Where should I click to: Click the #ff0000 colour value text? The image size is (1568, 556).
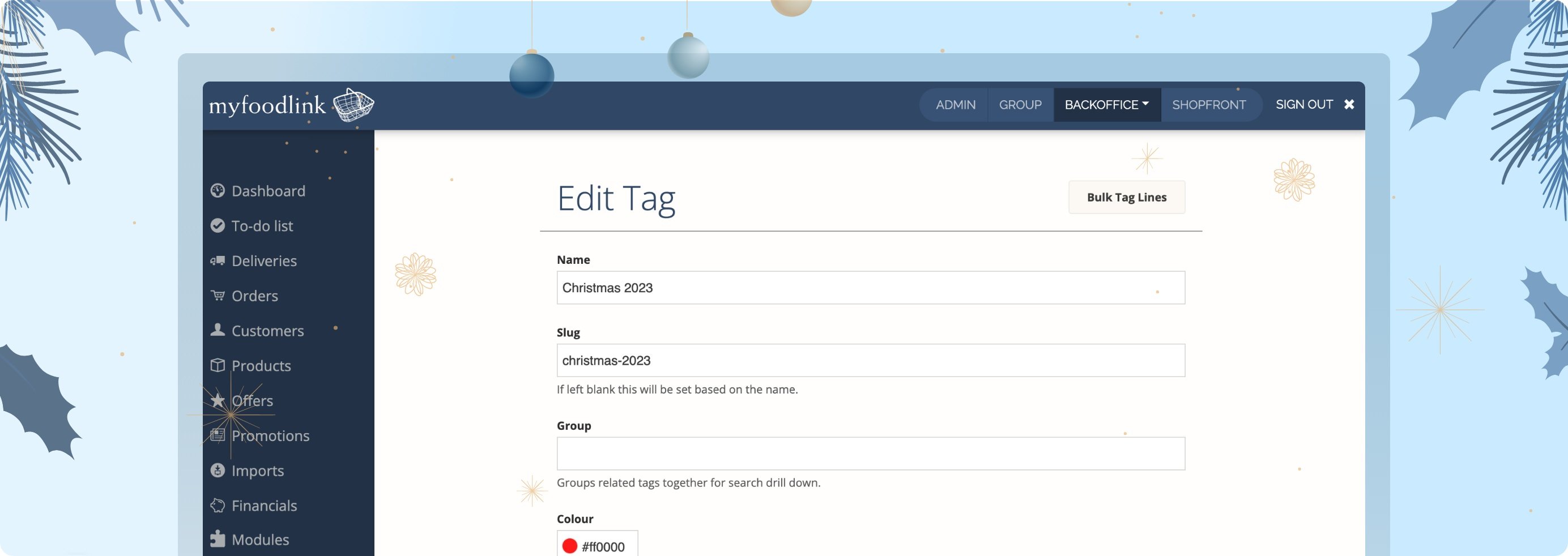[x=603, y=547]
